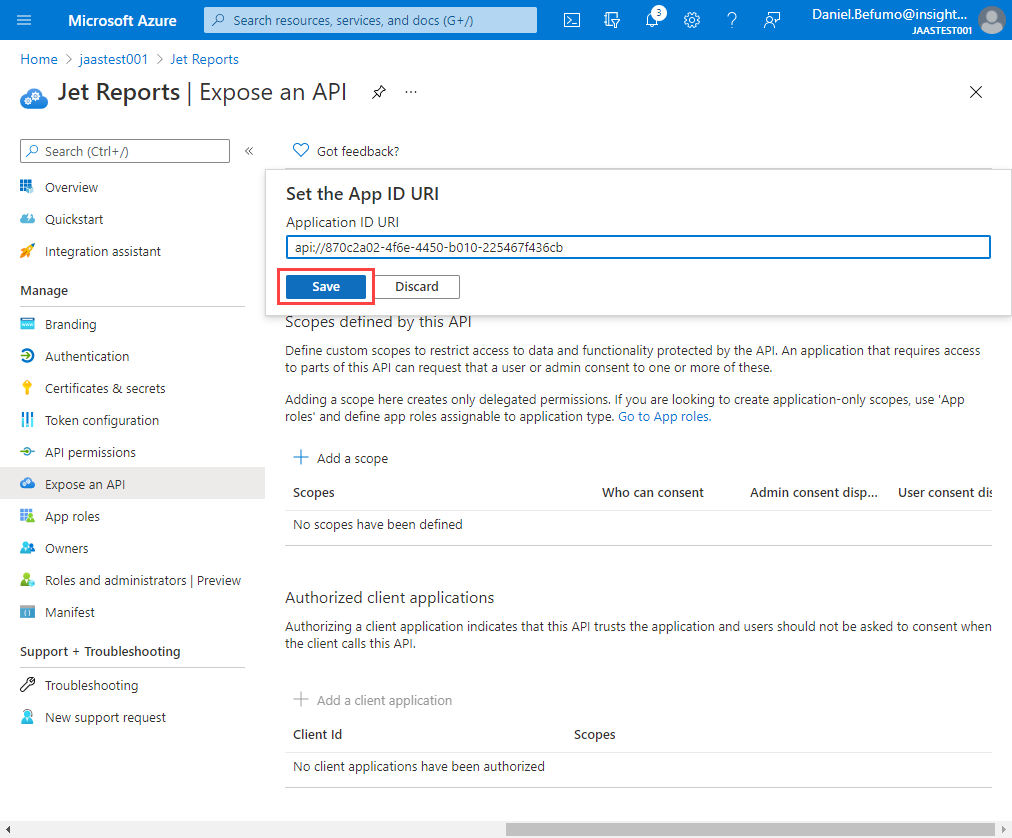Click the Troubleshooting wrench icon
Viewport: 1012px width, 838px height.
[27, 684]
